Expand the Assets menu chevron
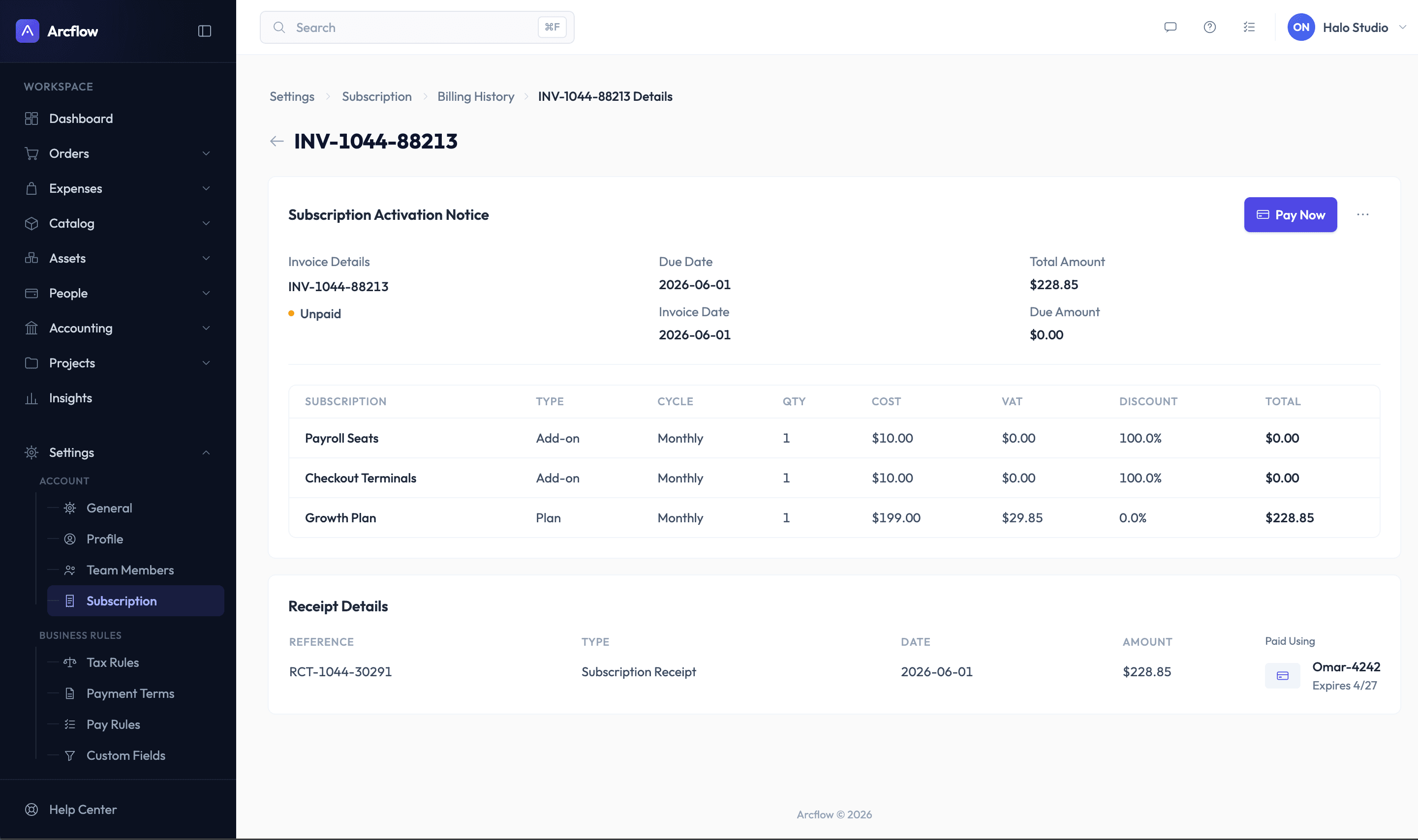 (x=206, y=258)
